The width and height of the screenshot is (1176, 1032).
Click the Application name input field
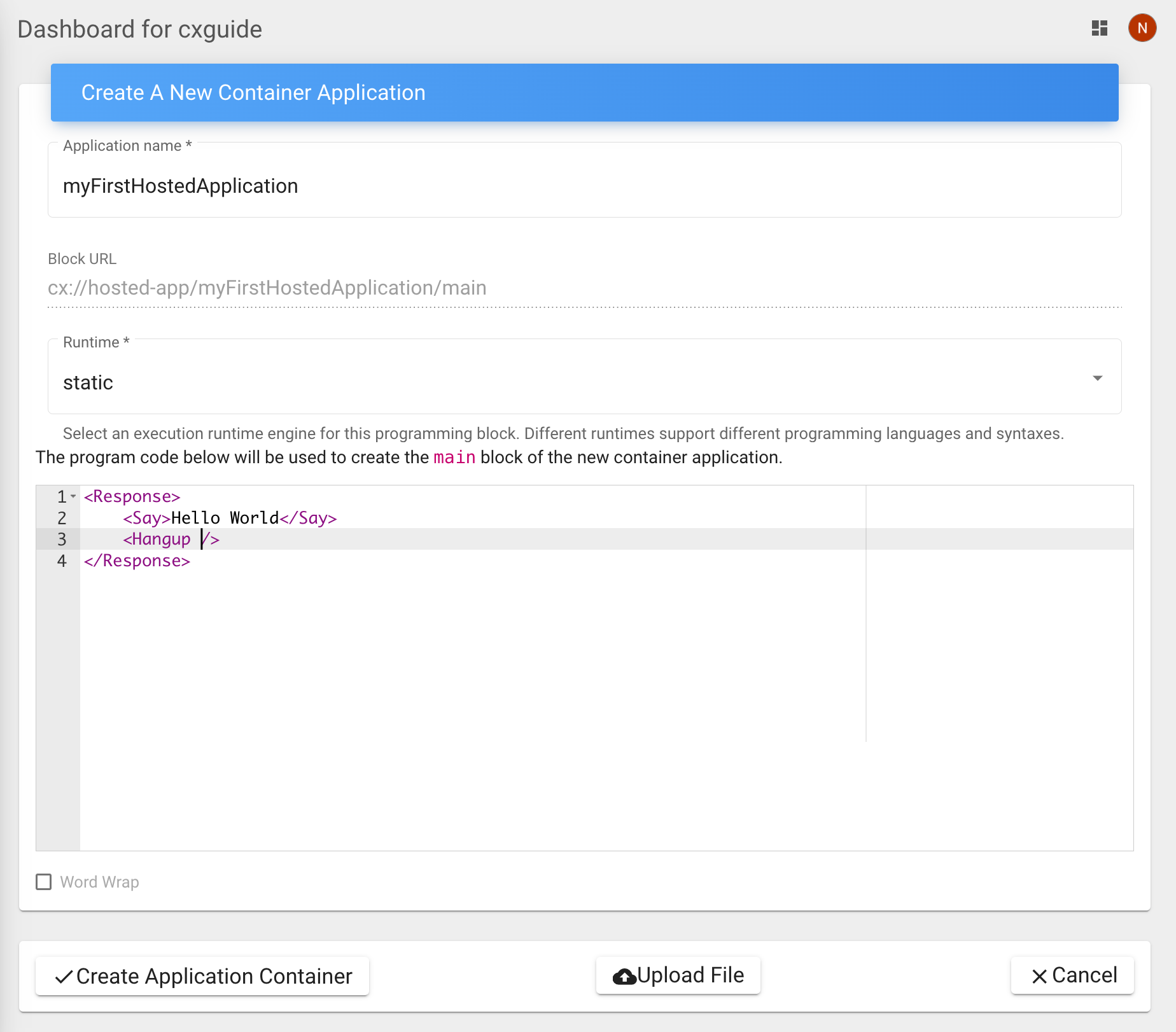(584, 186)
